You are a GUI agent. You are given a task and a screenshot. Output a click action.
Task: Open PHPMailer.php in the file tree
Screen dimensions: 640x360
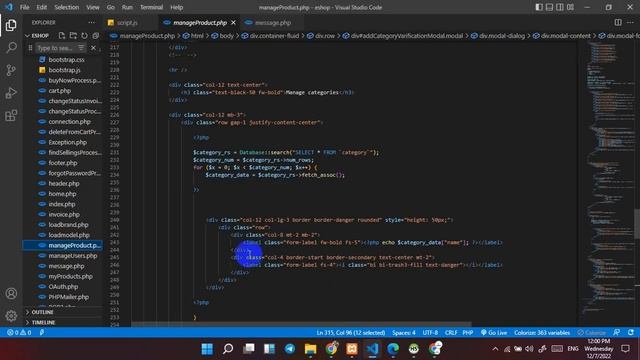pyautogui.click(x=69, y=297)
